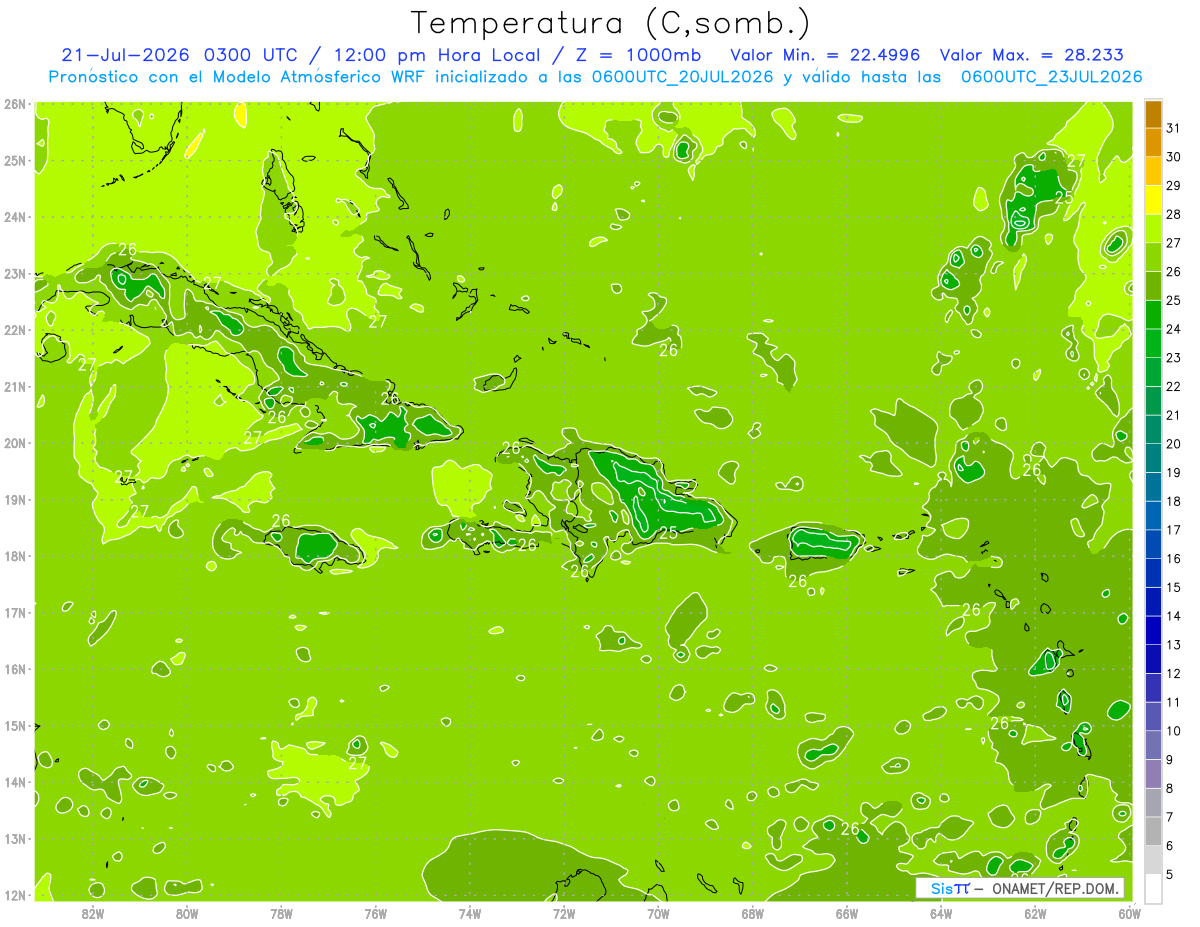Pick the dark green legend swatch between 23 and 24
Image resolution: width=1200 pixels, height=927 pixels.
(x=1153, y=343)
